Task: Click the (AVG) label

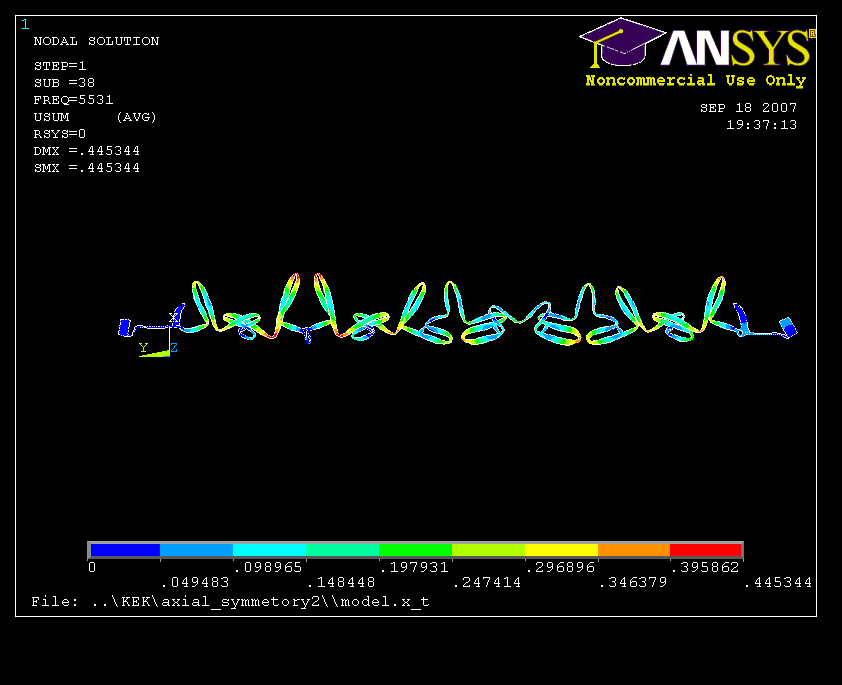Action: tap(136, 117)
